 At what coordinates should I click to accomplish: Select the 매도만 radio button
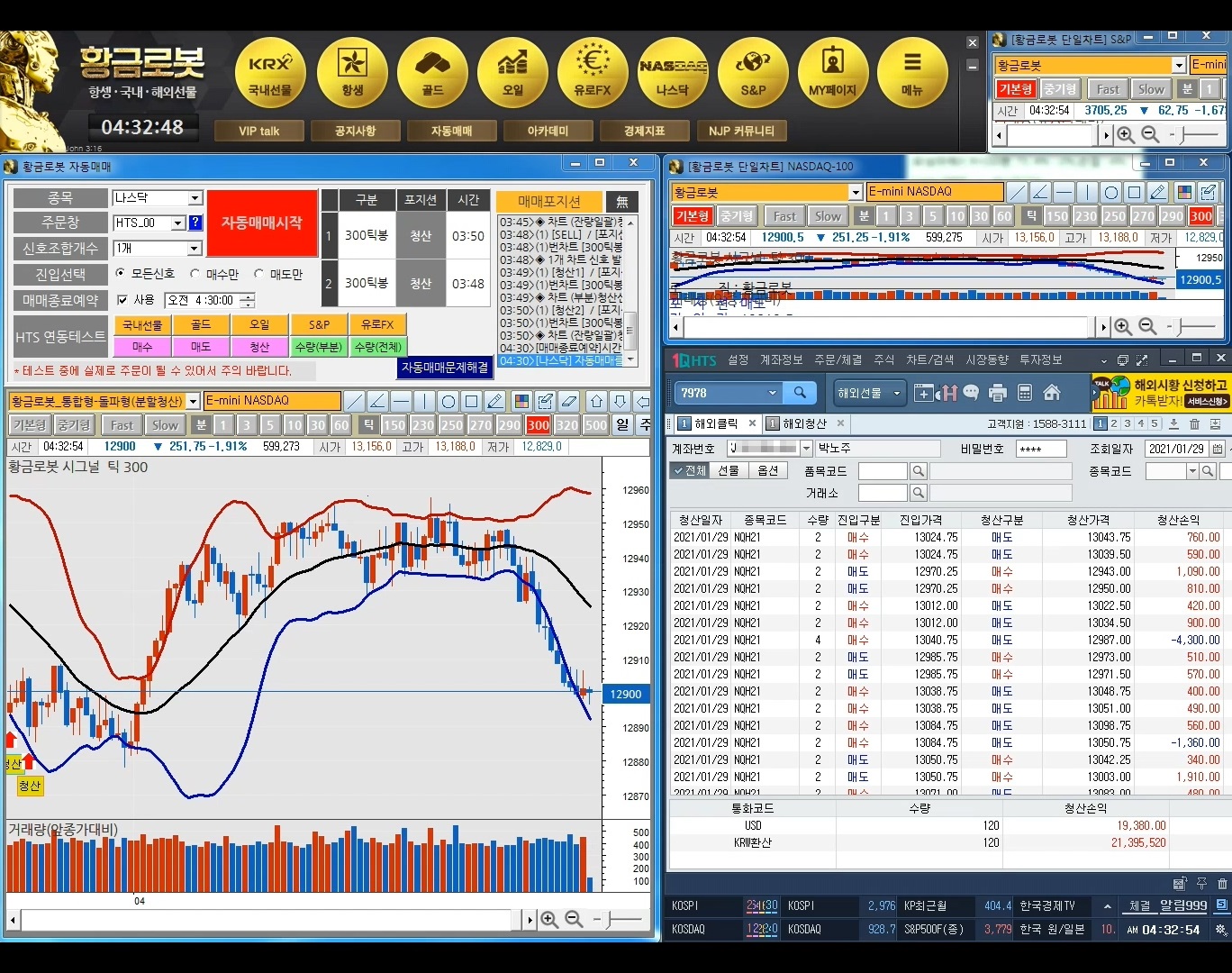(x=258, y=273)
